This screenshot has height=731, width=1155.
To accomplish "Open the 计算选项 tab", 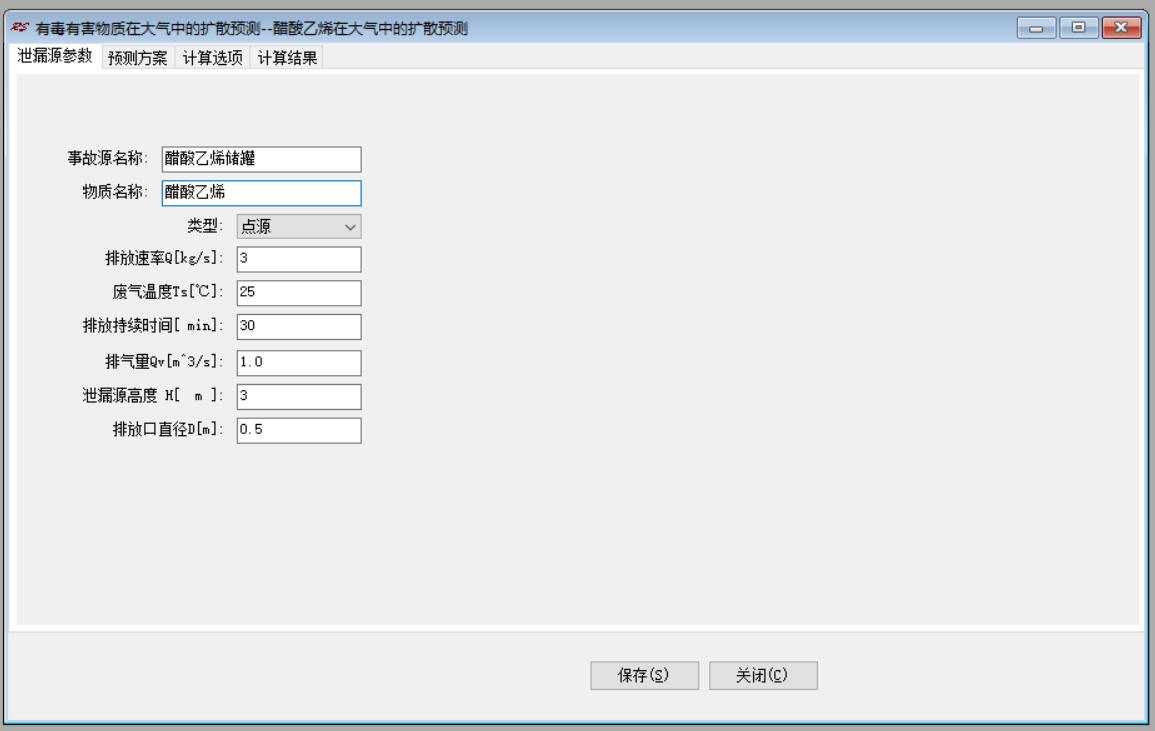I will coord(213,57).
